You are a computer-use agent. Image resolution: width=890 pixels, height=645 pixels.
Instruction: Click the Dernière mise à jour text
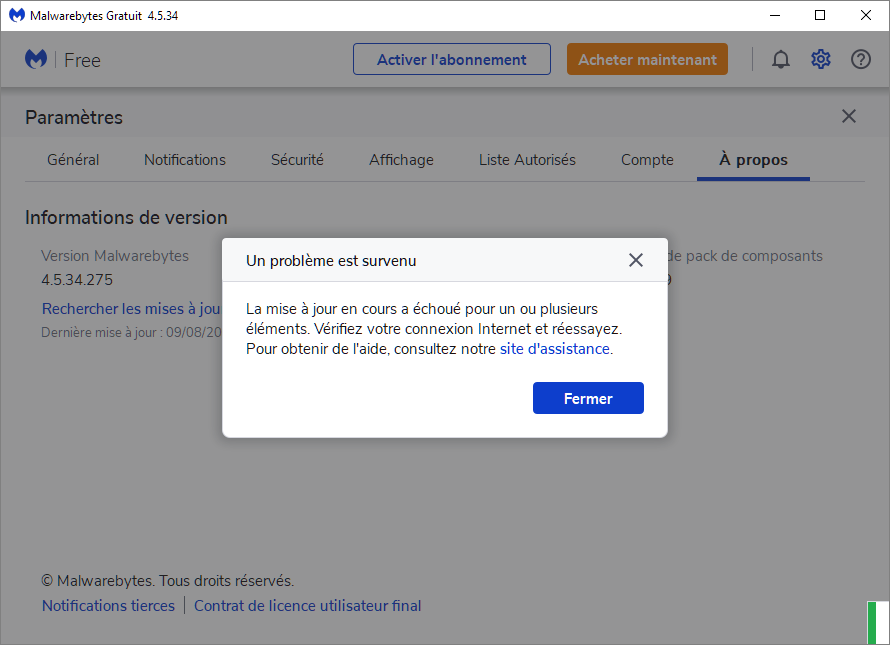(131, 333)
